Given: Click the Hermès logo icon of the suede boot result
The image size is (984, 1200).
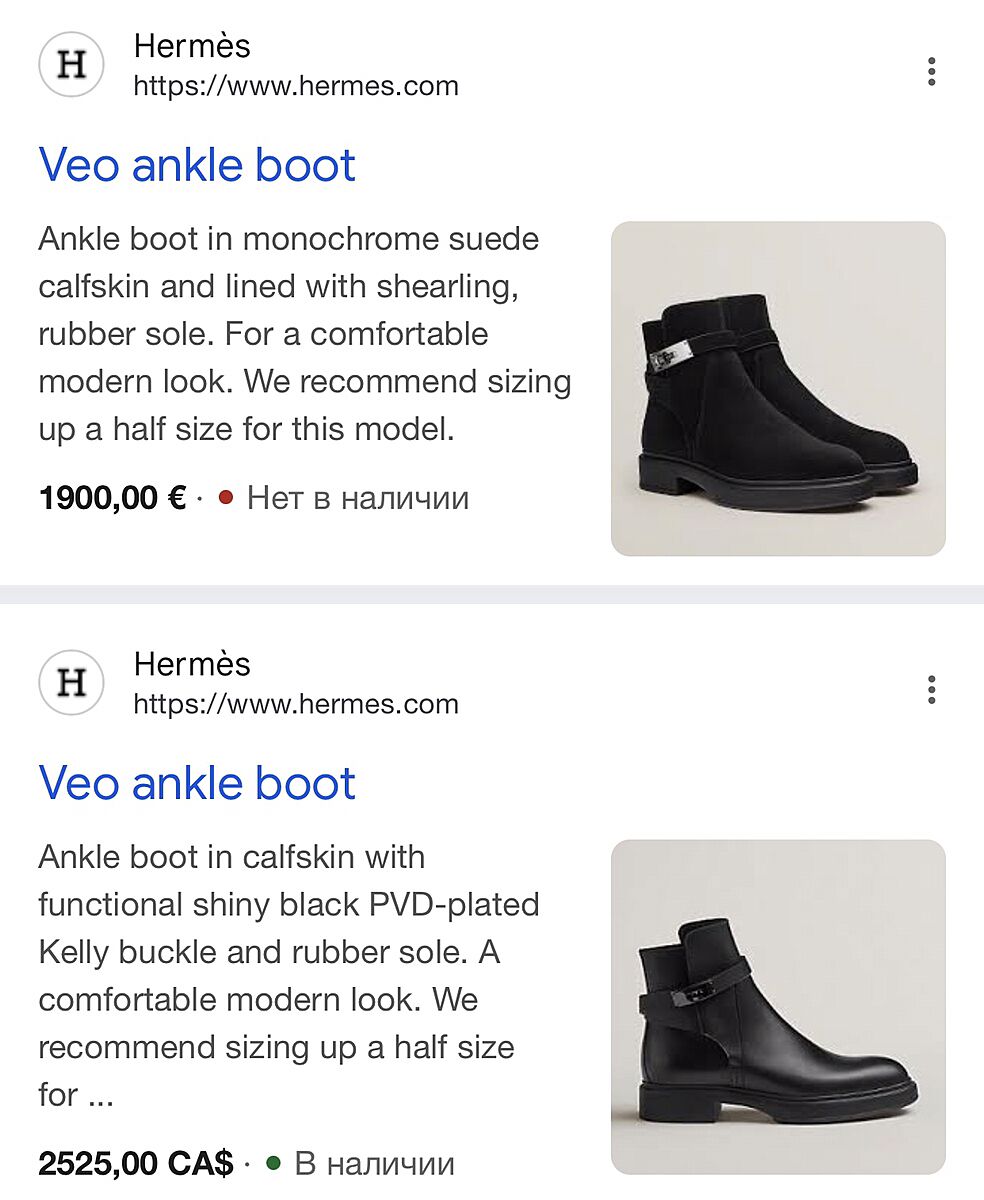Looking at the screenshot, I should pos(71,65).
